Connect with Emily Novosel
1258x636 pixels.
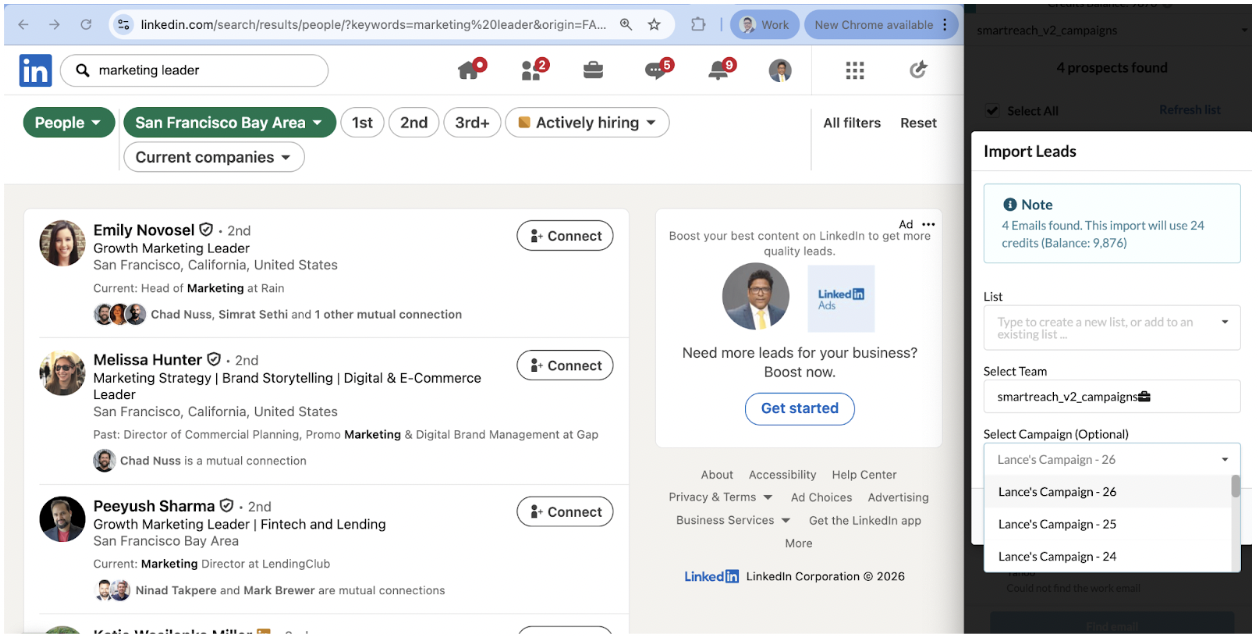[565, 236]
